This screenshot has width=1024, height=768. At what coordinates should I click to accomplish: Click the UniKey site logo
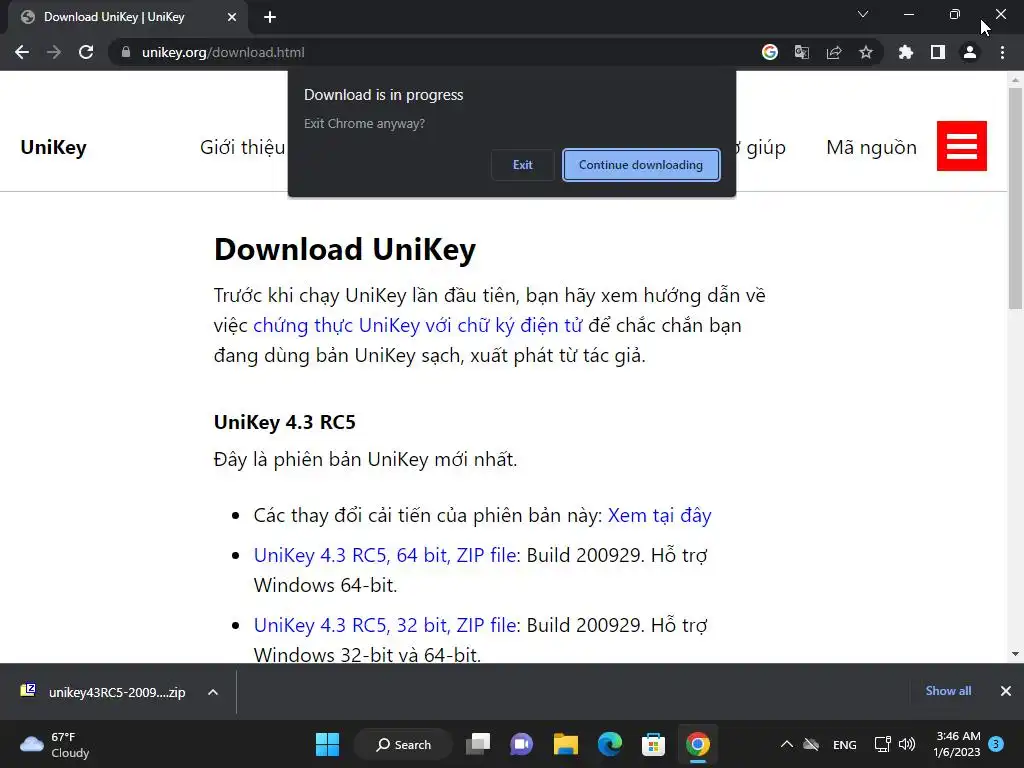pyautogui.click(x=54, y=148)
